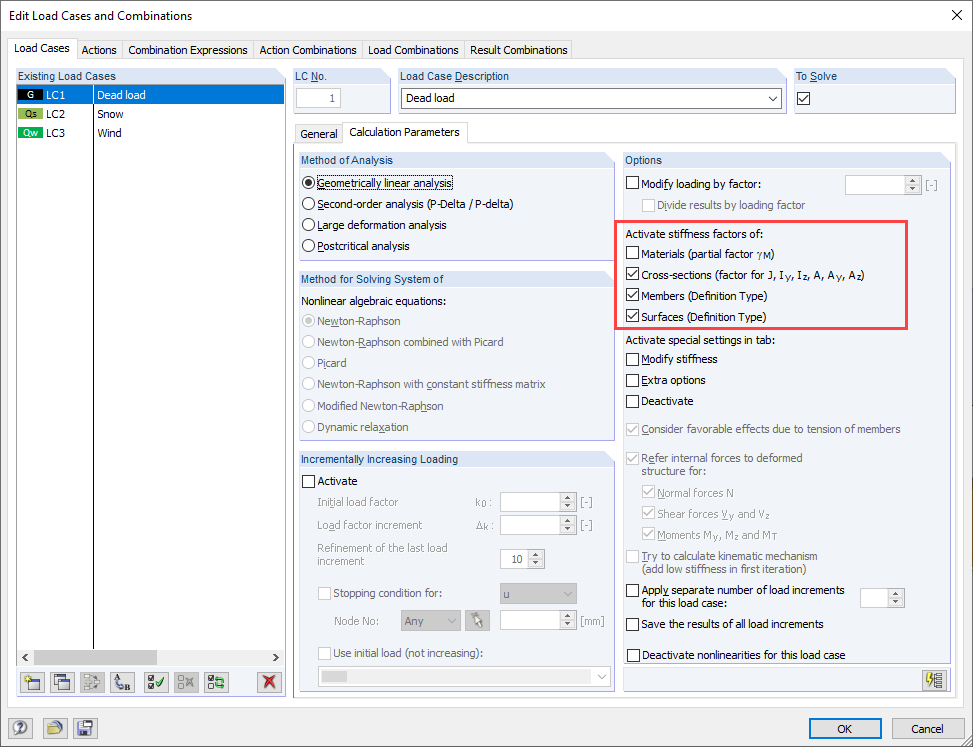
Task: Confirm the dialog with OK
Action: [x=845, y=728]
